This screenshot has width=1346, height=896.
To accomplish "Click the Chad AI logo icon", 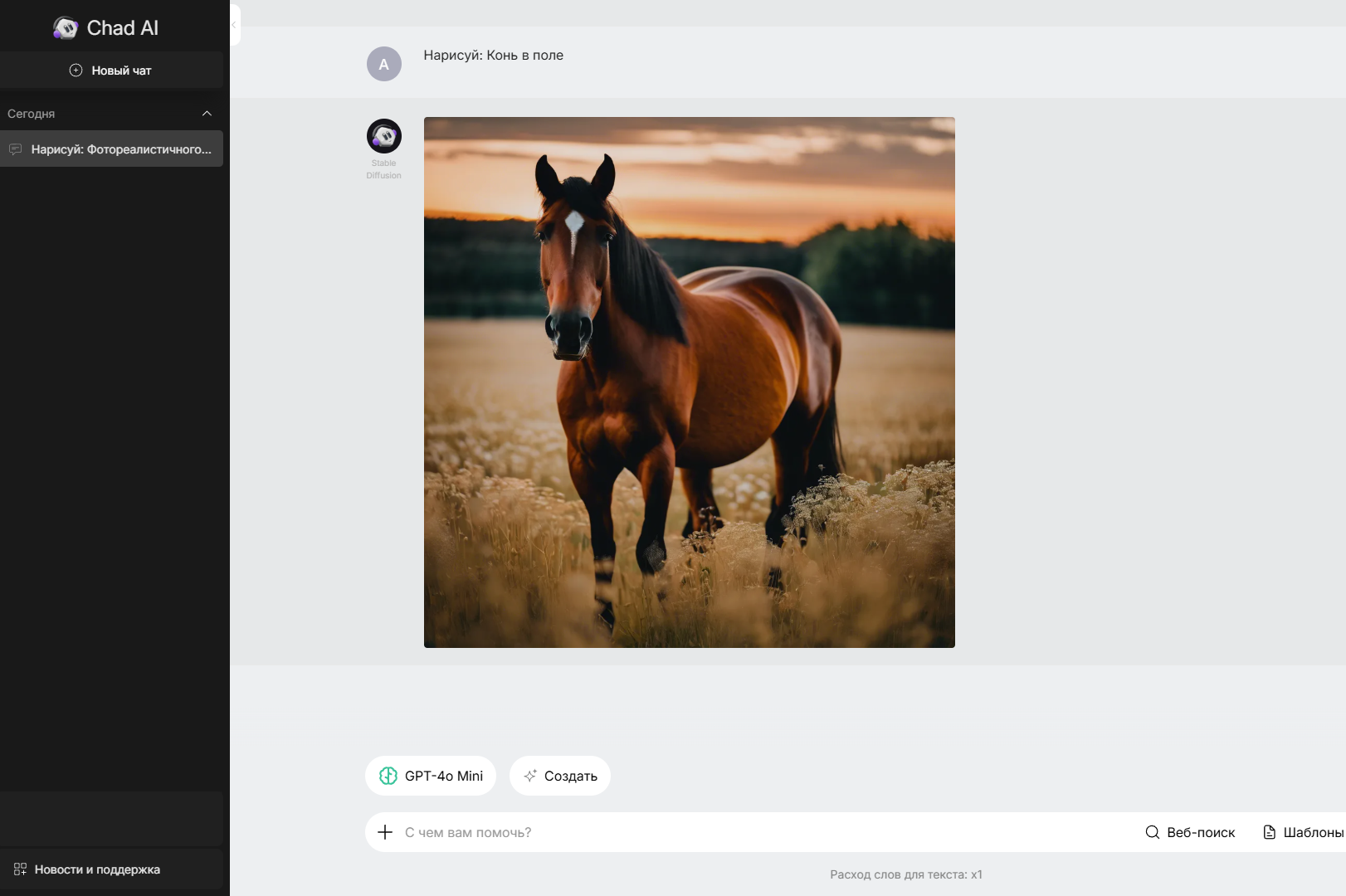I will [x=66, y=28].
